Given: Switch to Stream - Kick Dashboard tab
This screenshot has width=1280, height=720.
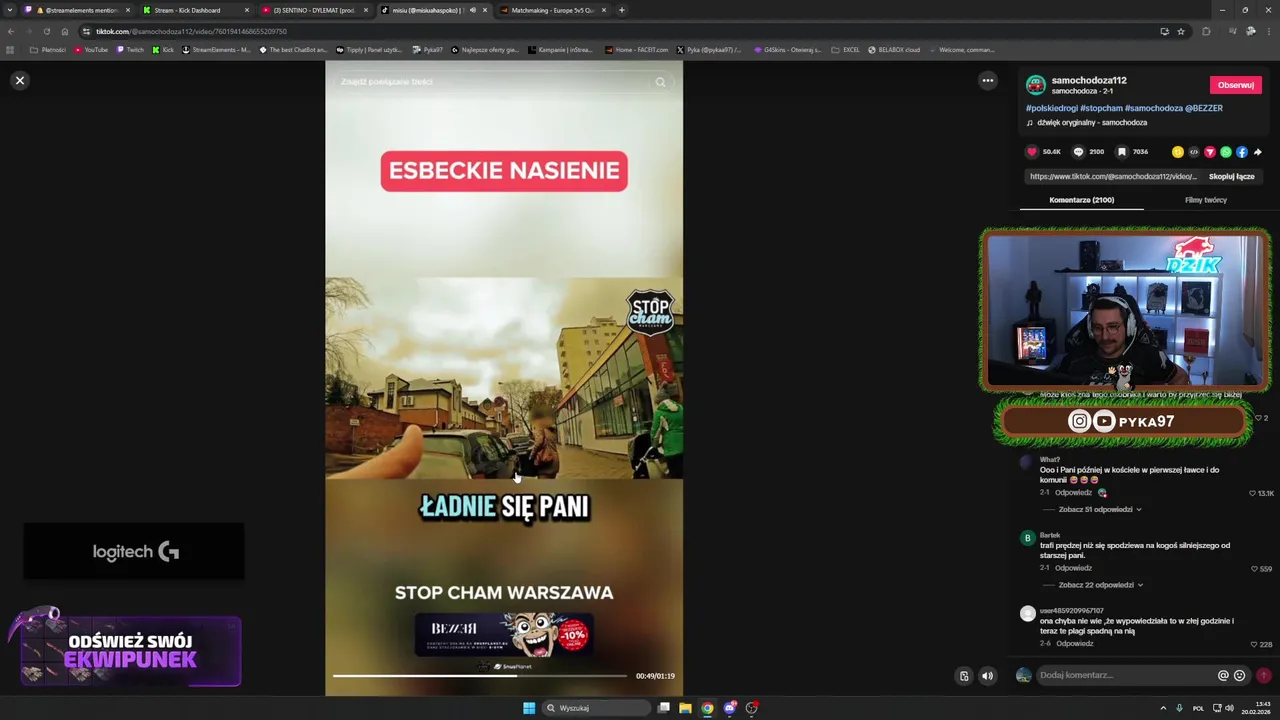Looking at the screenshot, I should pyautogui.click(x=195, y=10).
